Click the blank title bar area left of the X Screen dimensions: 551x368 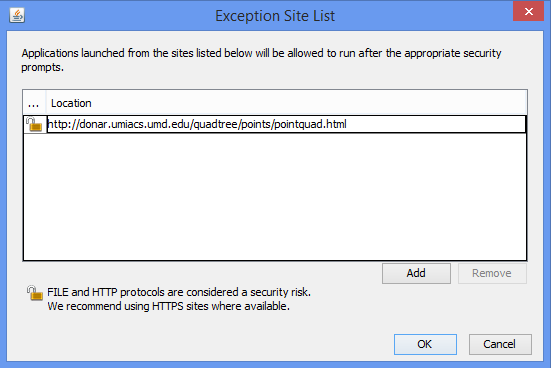(422, 16)
